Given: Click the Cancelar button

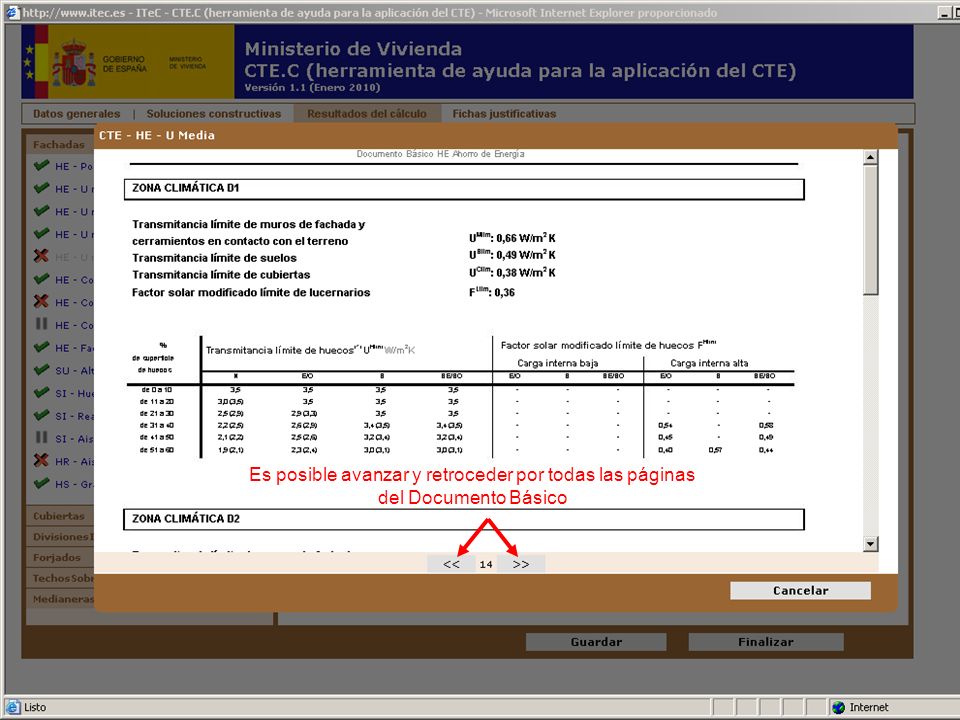Looking at the screenshot, I should [800, 590].
